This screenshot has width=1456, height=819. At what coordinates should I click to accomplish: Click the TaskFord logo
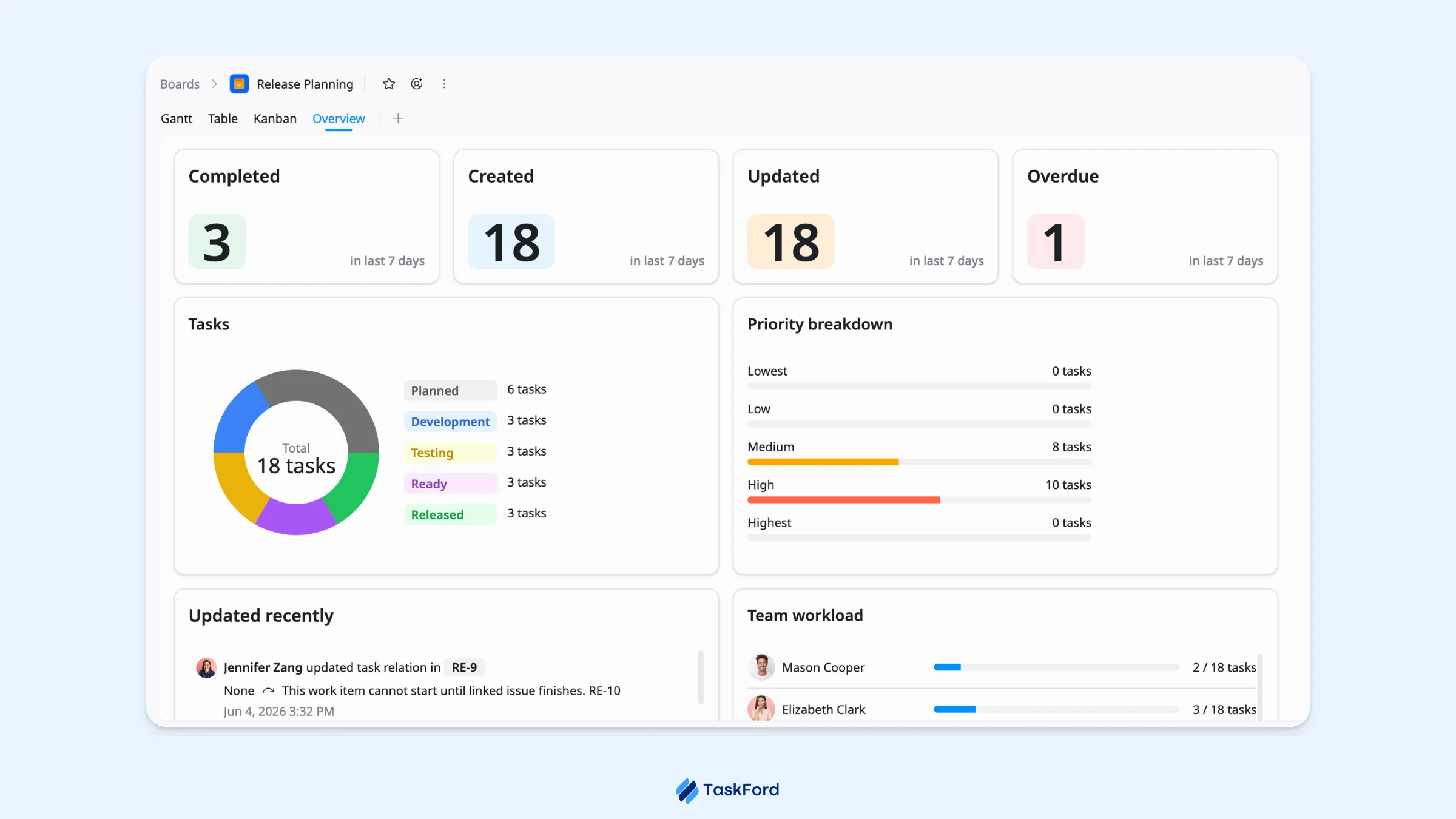(x=727, y=790)
